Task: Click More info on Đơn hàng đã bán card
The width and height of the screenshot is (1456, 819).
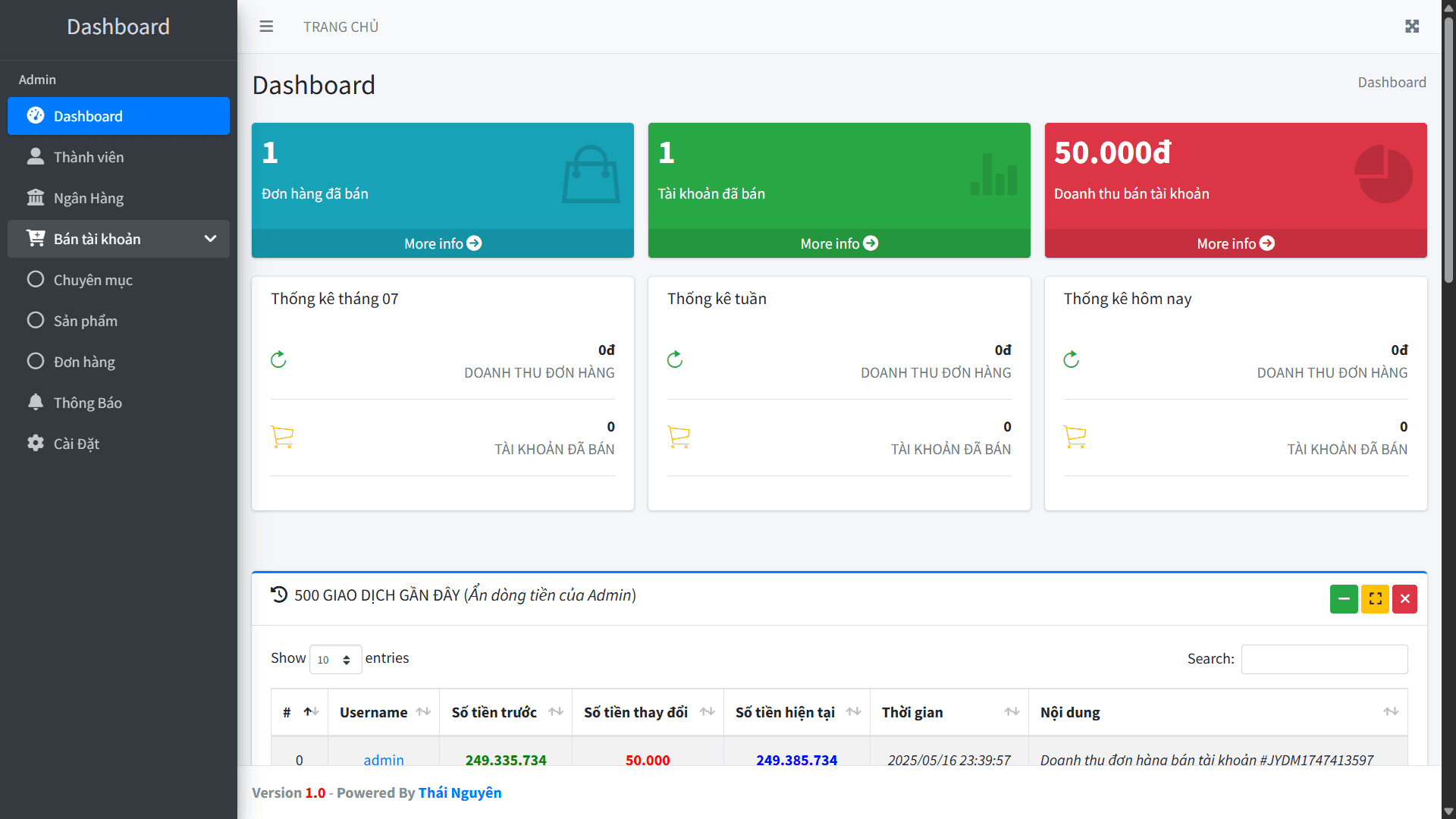Action: (443, 243)
